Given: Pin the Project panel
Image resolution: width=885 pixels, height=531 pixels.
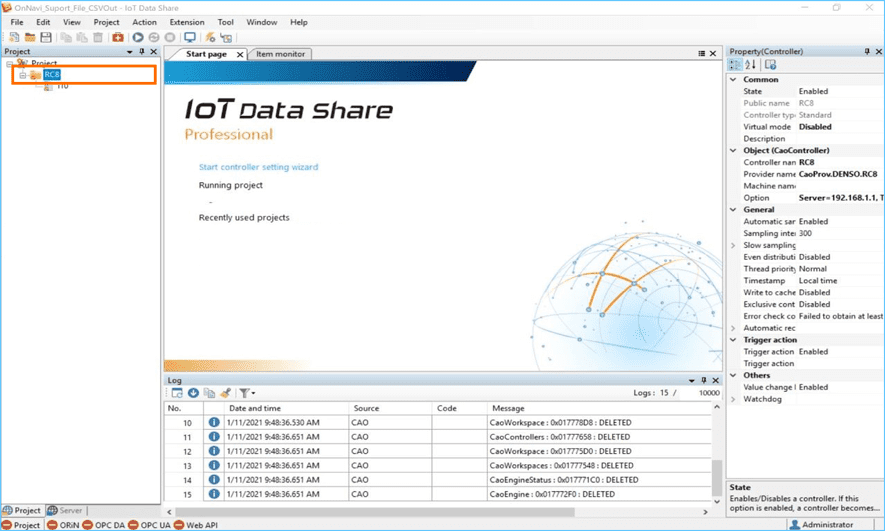Looking at the screenshot, I should [x=142, y=51].
